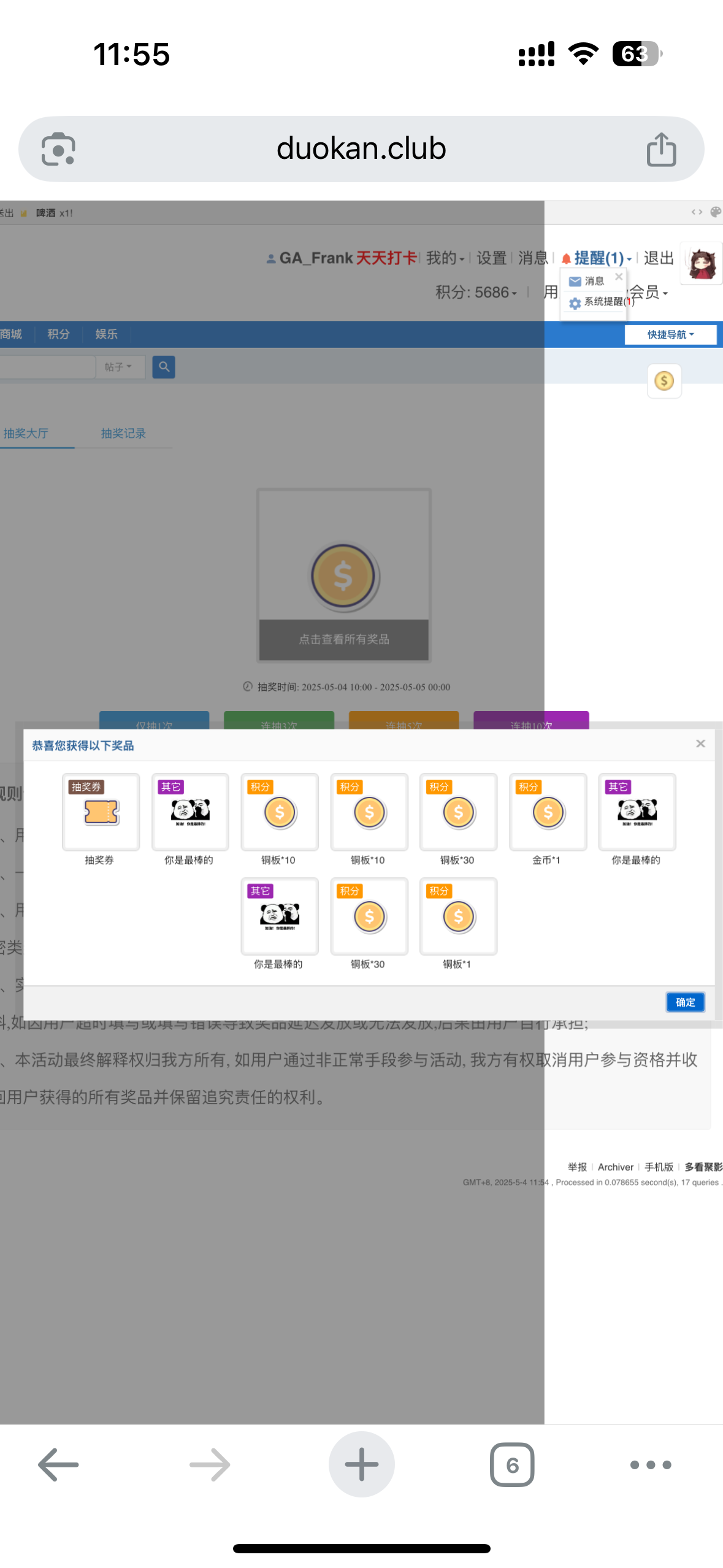The width and height of the screenshot is (723, 1568).
Task: Close the prize dialog with X
Action: tap(700, 744)
